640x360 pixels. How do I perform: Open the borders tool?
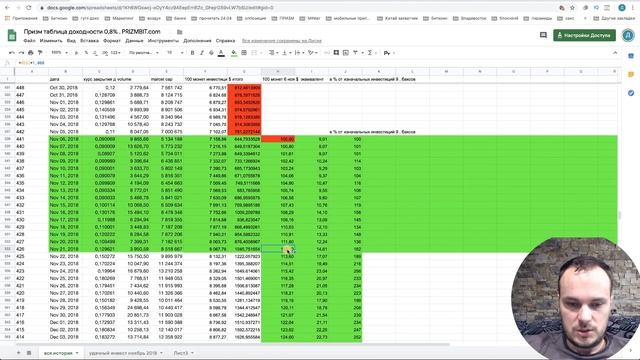(244, 53)
